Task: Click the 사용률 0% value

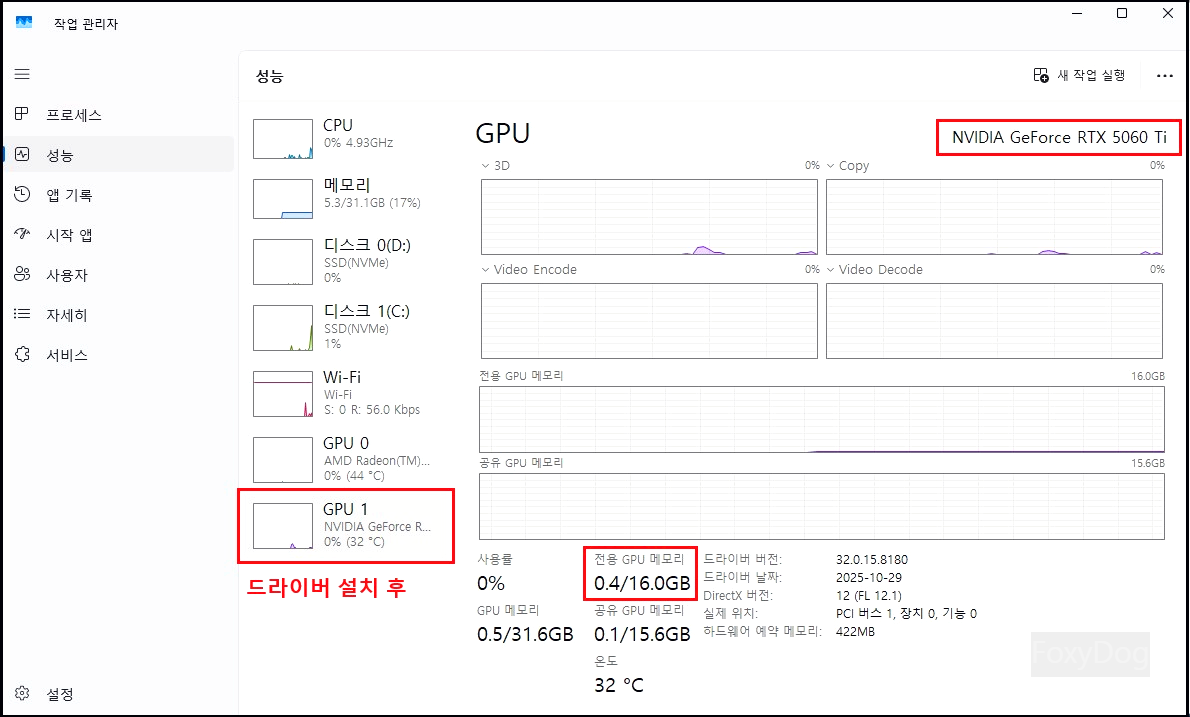Action: pyautogui.click(x=491, y=583)
